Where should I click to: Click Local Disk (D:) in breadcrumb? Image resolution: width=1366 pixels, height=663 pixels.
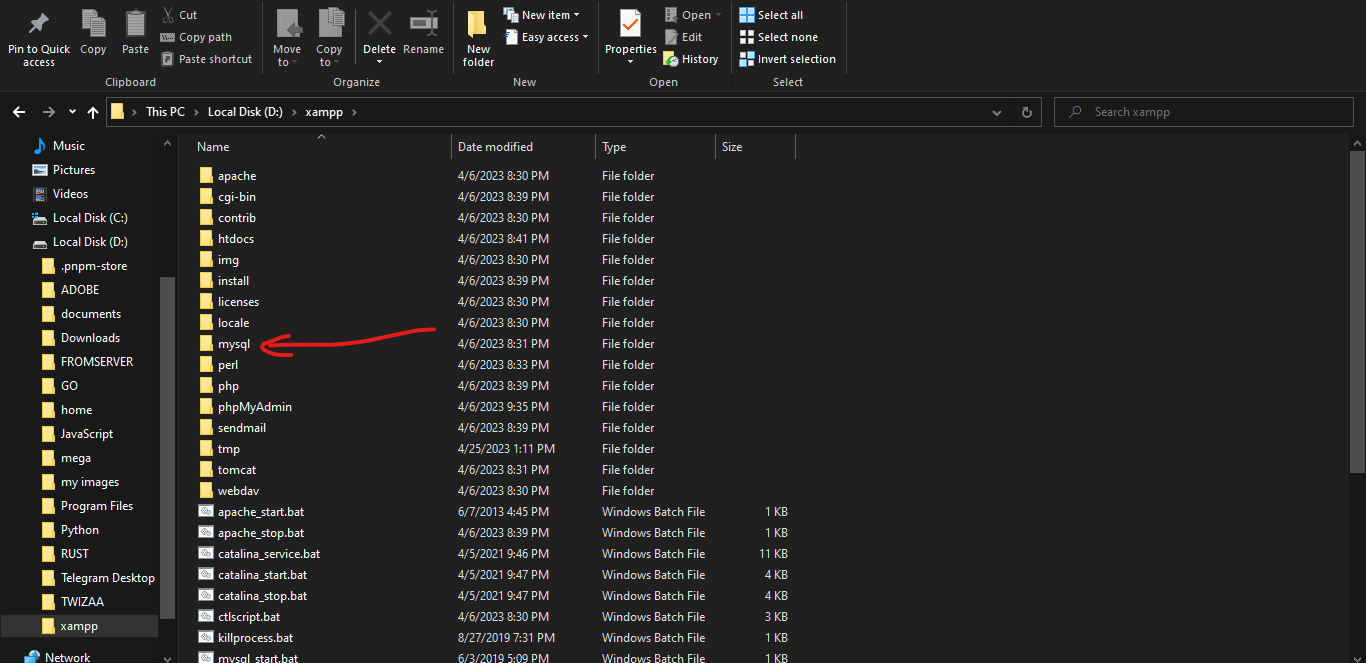point(245,112)
